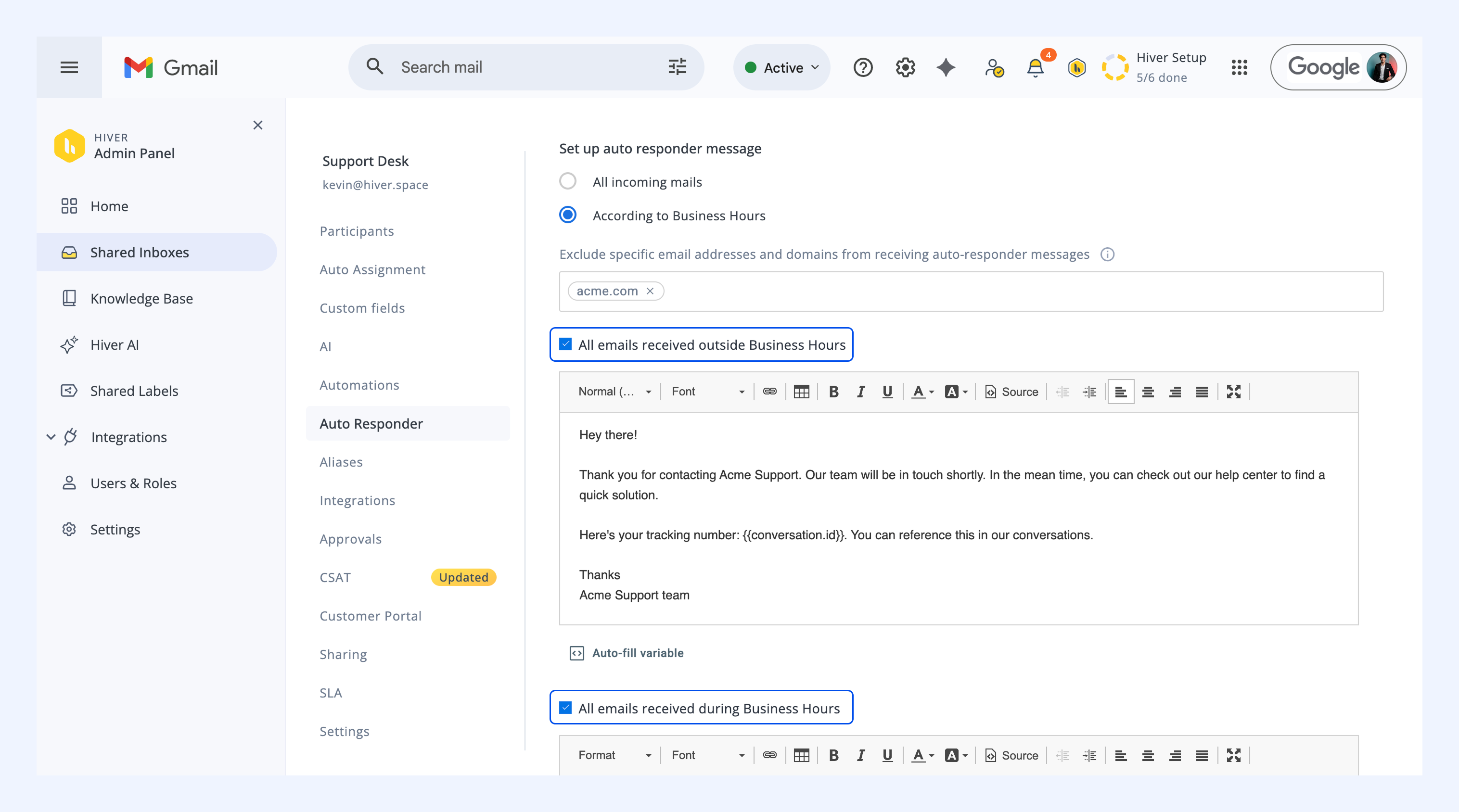Open Customer Portal settings

371,616
